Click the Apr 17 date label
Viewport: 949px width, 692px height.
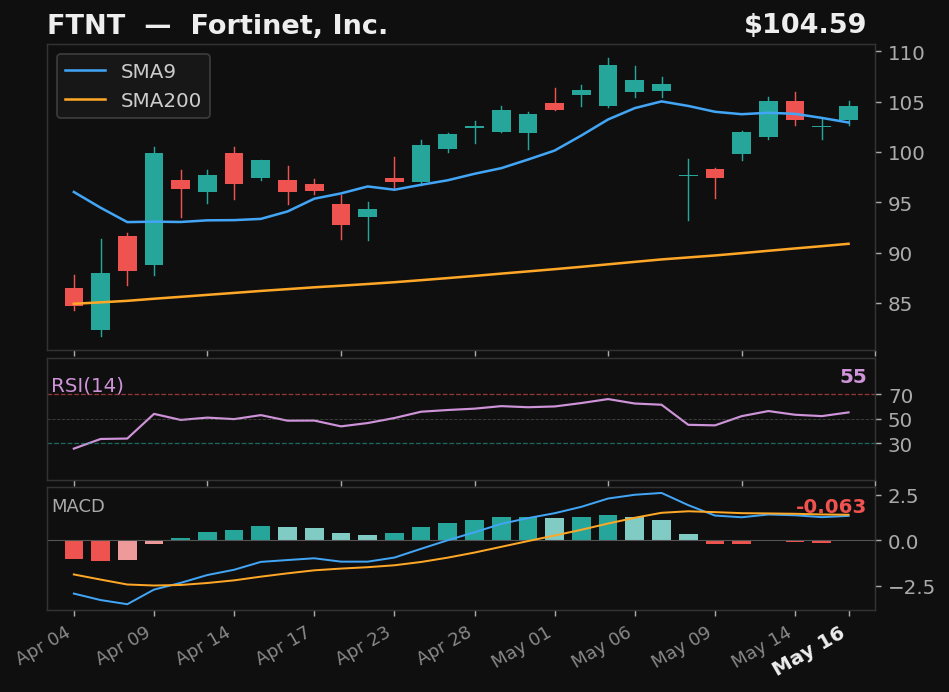pos(283,645)
